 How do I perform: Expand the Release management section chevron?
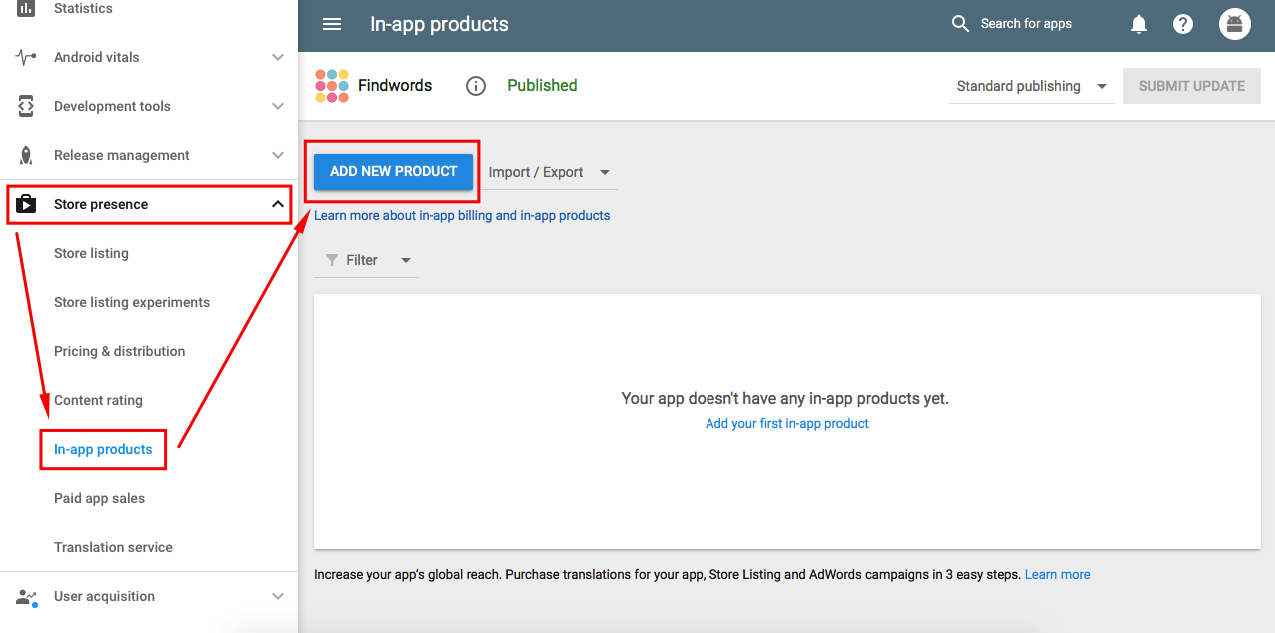click(x=278, y=155)
